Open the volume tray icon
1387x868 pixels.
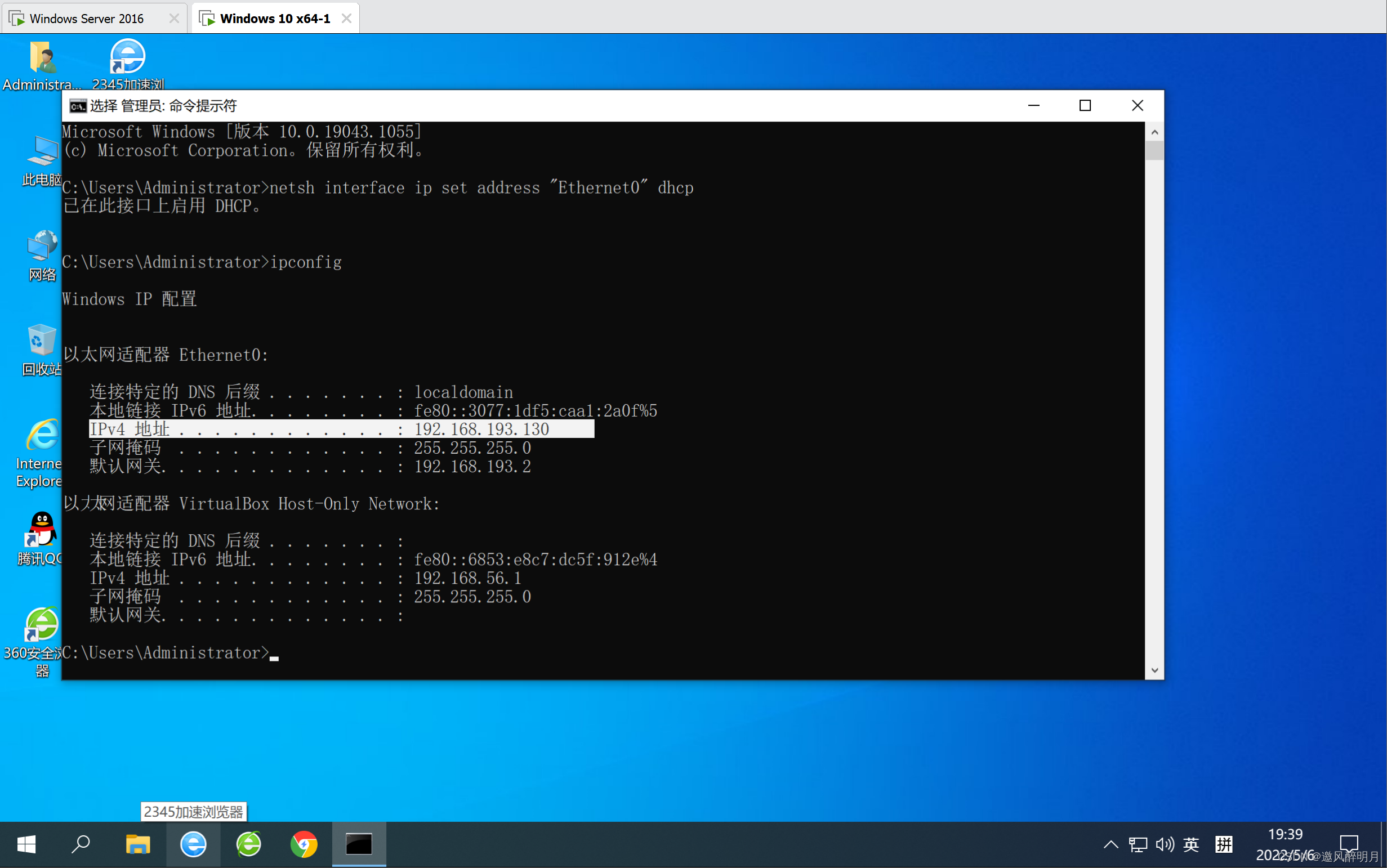[1165, 844]
